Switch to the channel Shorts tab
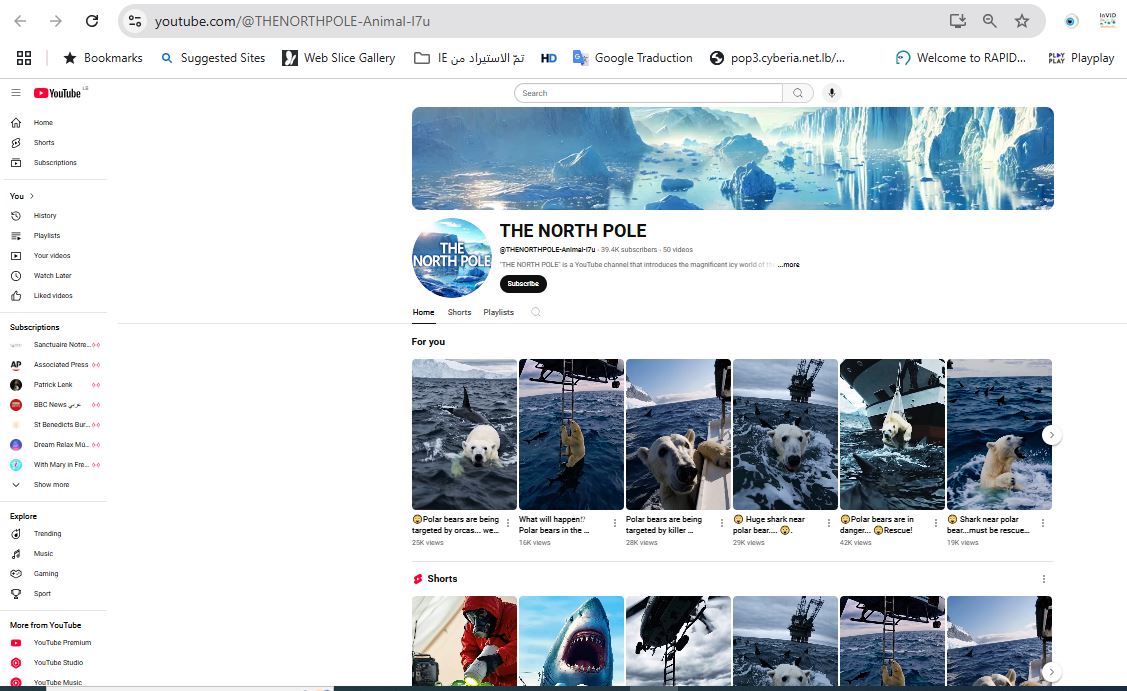The image size is (1127, 691). [459, 312]
